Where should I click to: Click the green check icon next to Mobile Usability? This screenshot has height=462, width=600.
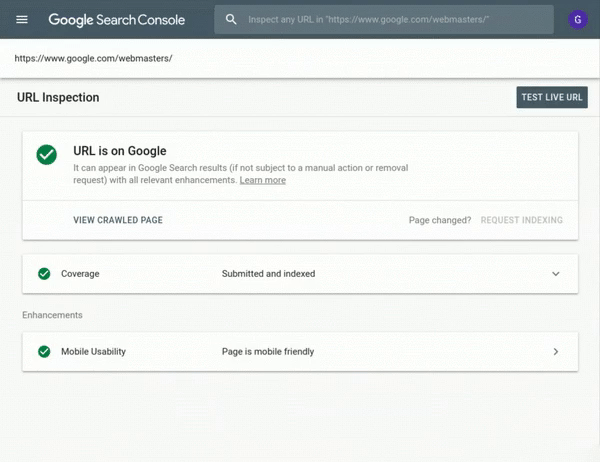[44, 352]
